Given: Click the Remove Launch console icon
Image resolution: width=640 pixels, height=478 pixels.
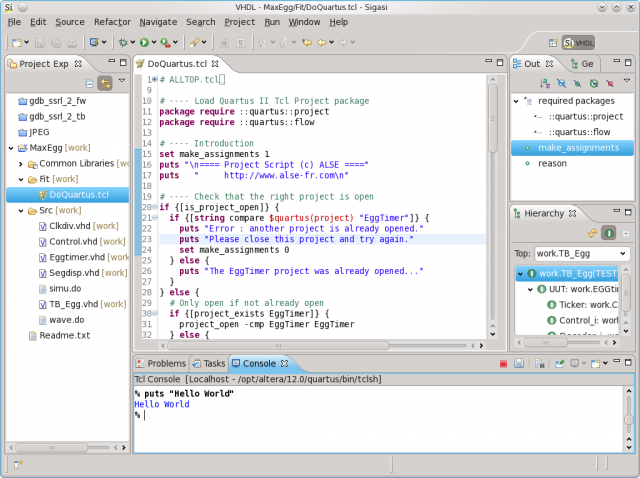Looking at the screenshot, I should point(540,364).
